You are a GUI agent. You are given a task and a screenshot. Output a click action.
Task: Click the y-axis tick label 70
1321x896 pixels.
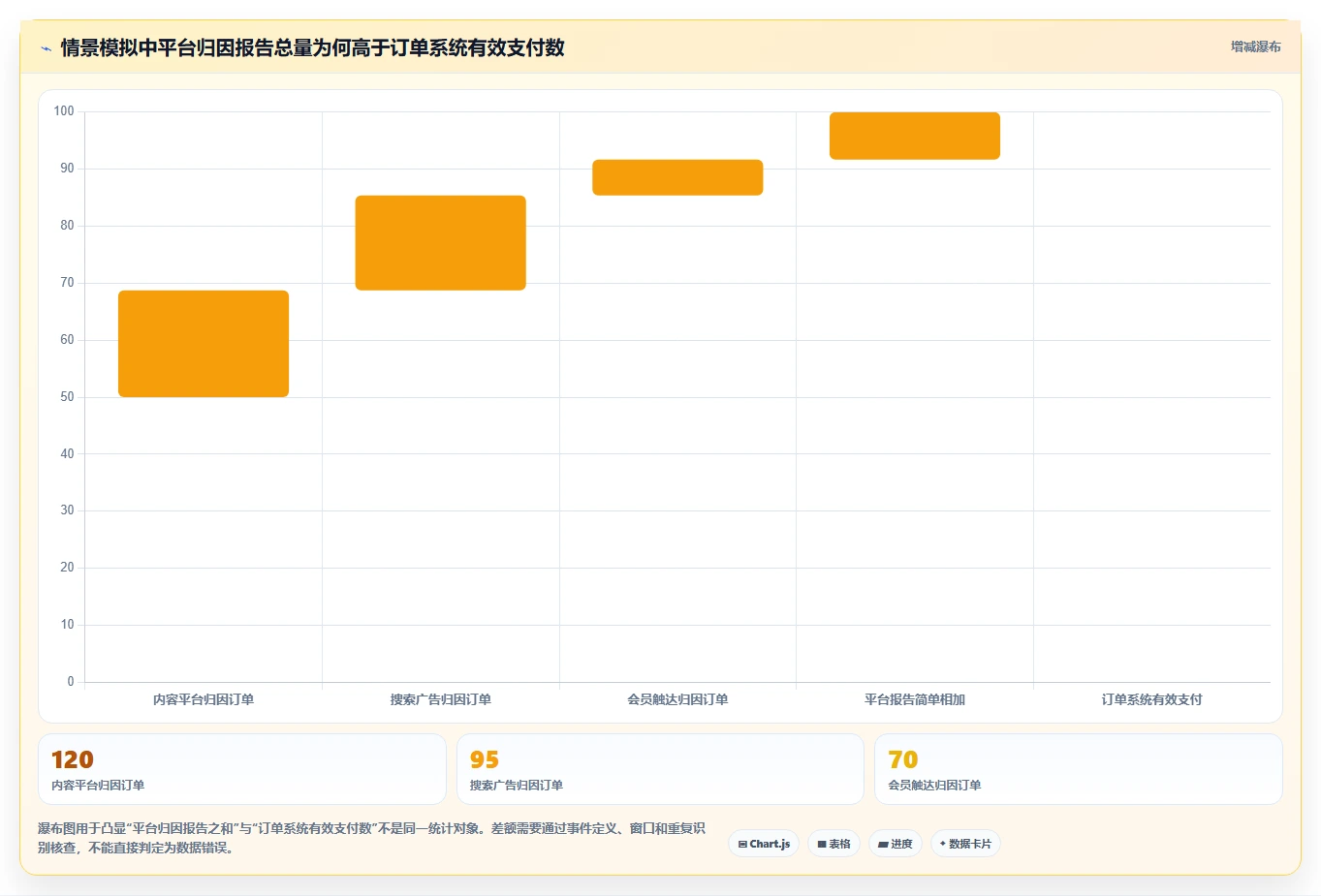click(67, 283)
